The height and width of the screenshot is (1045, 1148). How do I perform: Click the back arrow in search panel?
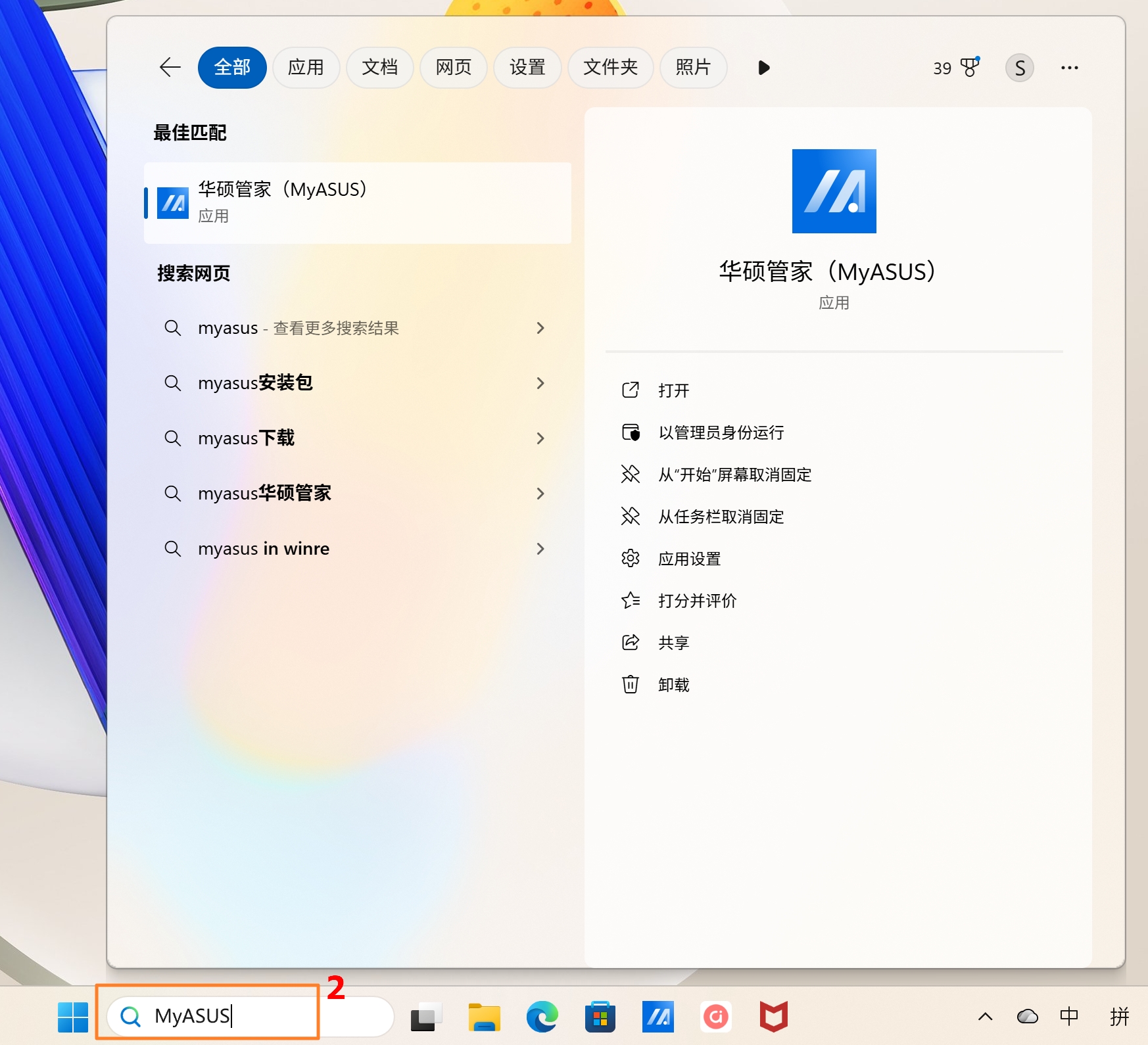click(170, 67)
